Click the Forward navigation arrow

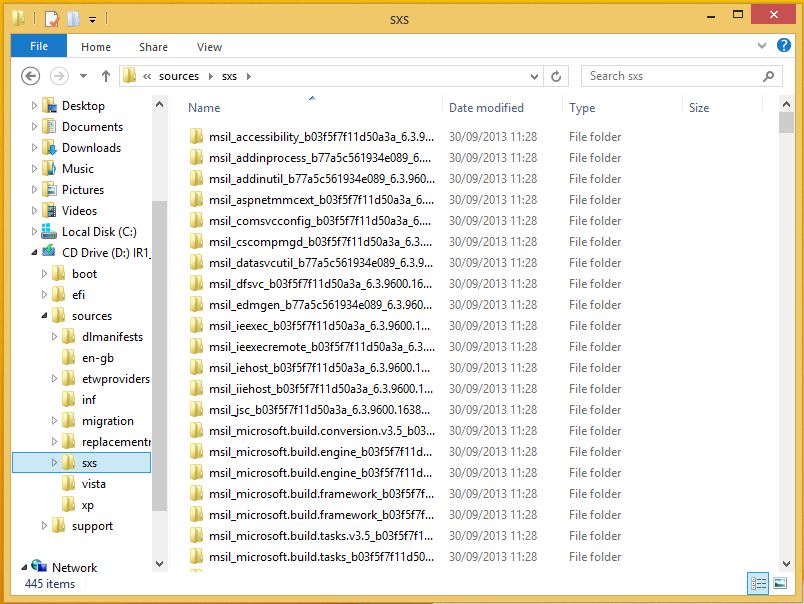click(x=59, y=76)
